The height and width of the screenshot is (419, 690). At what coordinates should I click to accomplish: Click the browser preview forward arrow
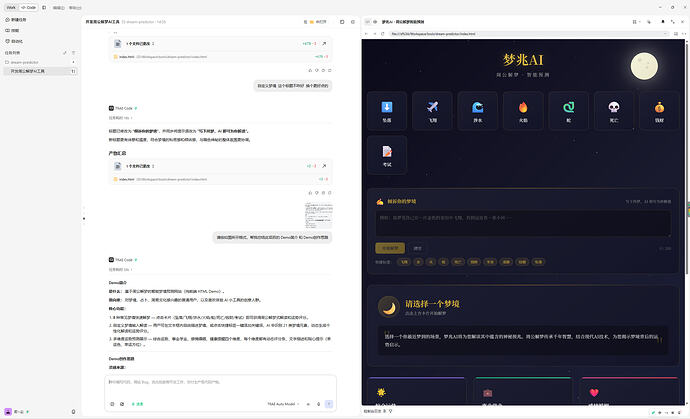click(x=374, y=34)
